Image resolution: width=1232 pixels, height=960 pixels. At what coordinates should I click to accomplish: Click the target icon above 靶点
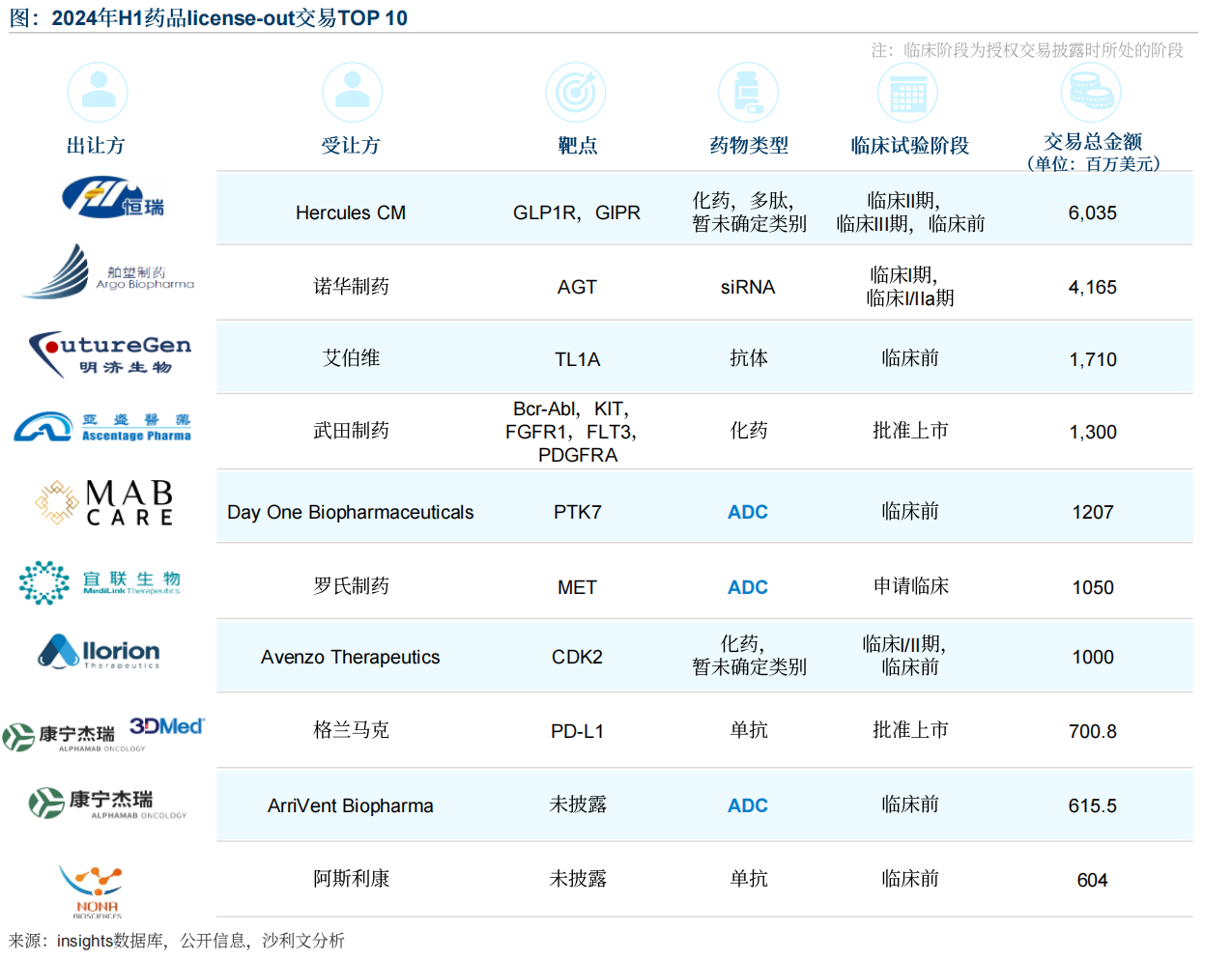pos(576,93)
